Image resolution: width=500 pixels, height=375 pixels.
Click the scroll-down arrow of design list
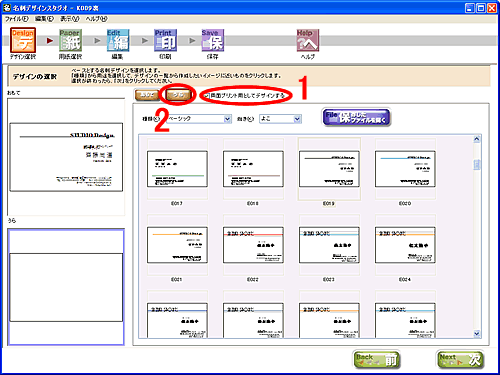click(477, 333)
